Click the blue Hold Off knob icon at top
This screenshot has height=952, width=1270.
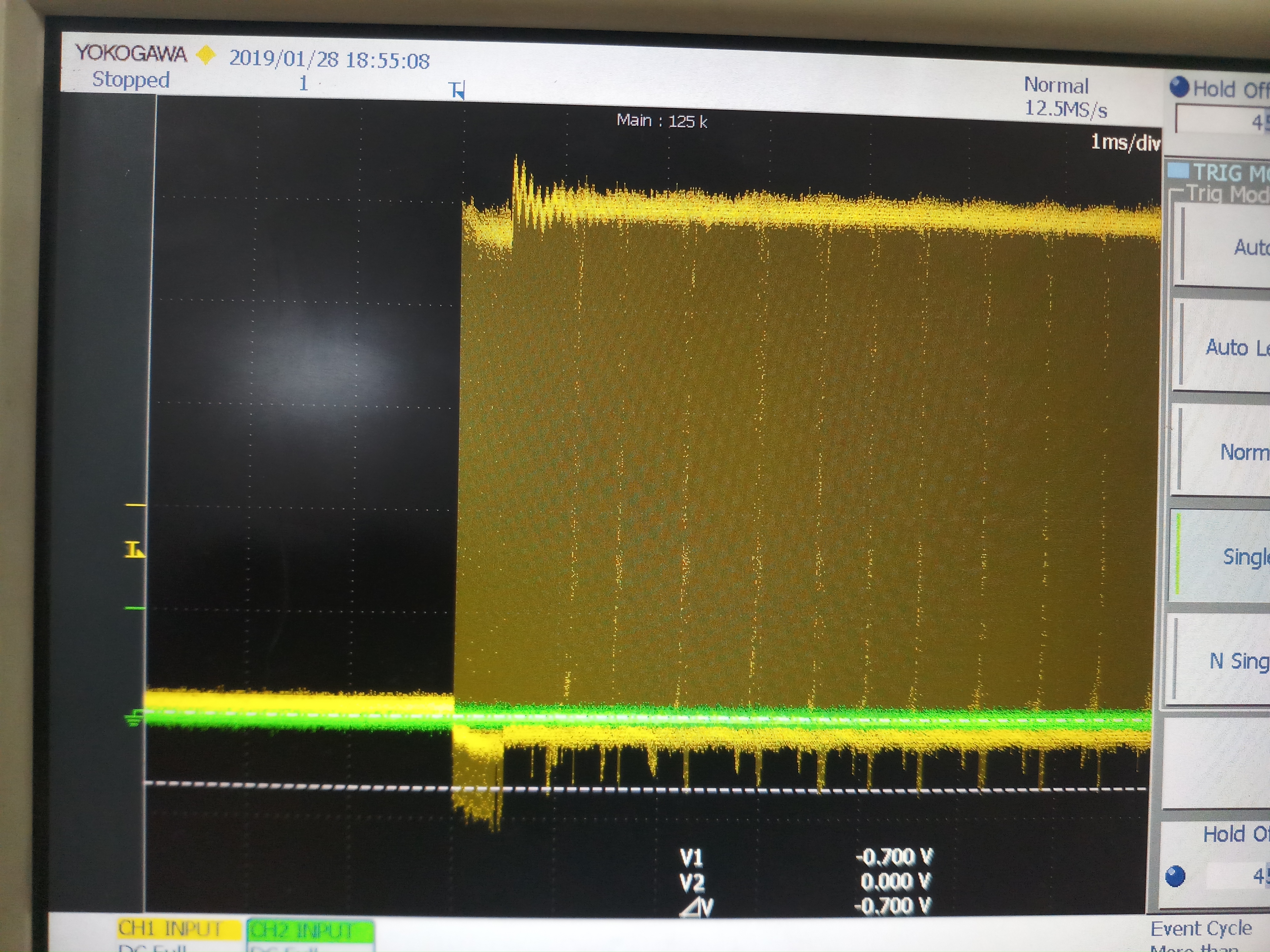pyautogui.click(x=1179, y=87)
